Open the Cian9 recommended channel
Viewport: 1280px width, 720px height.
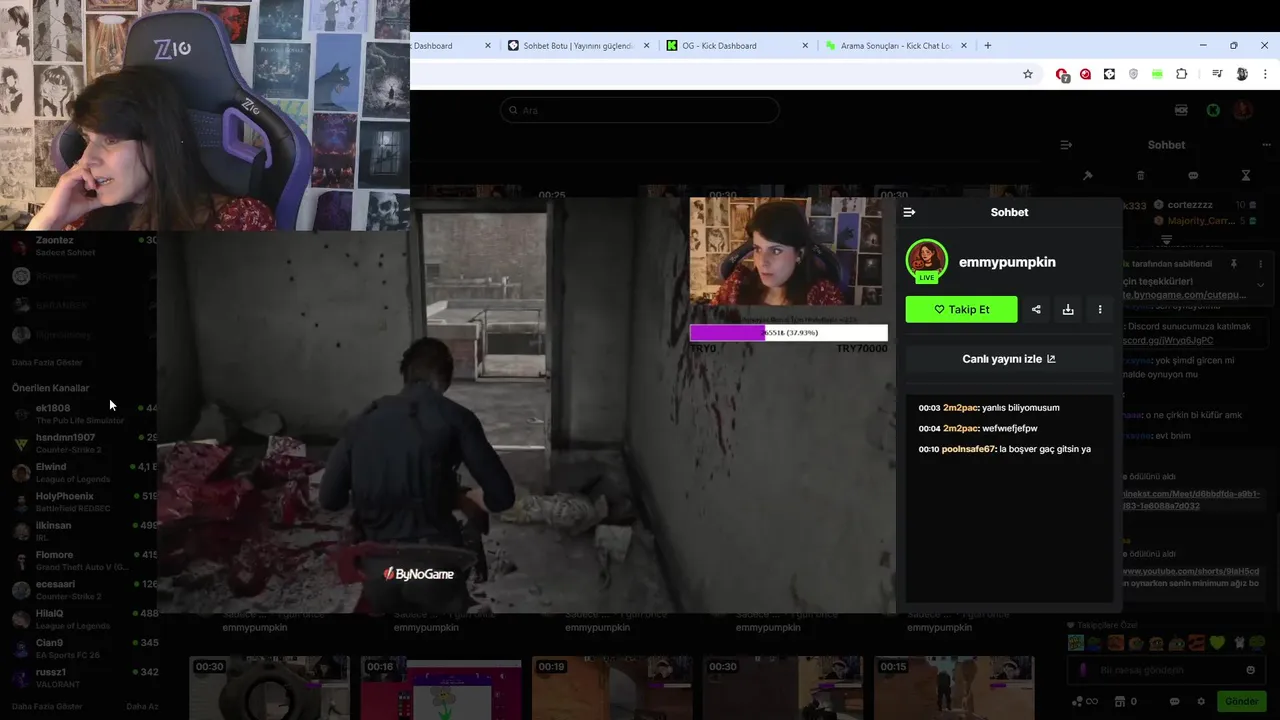point(84,649)
